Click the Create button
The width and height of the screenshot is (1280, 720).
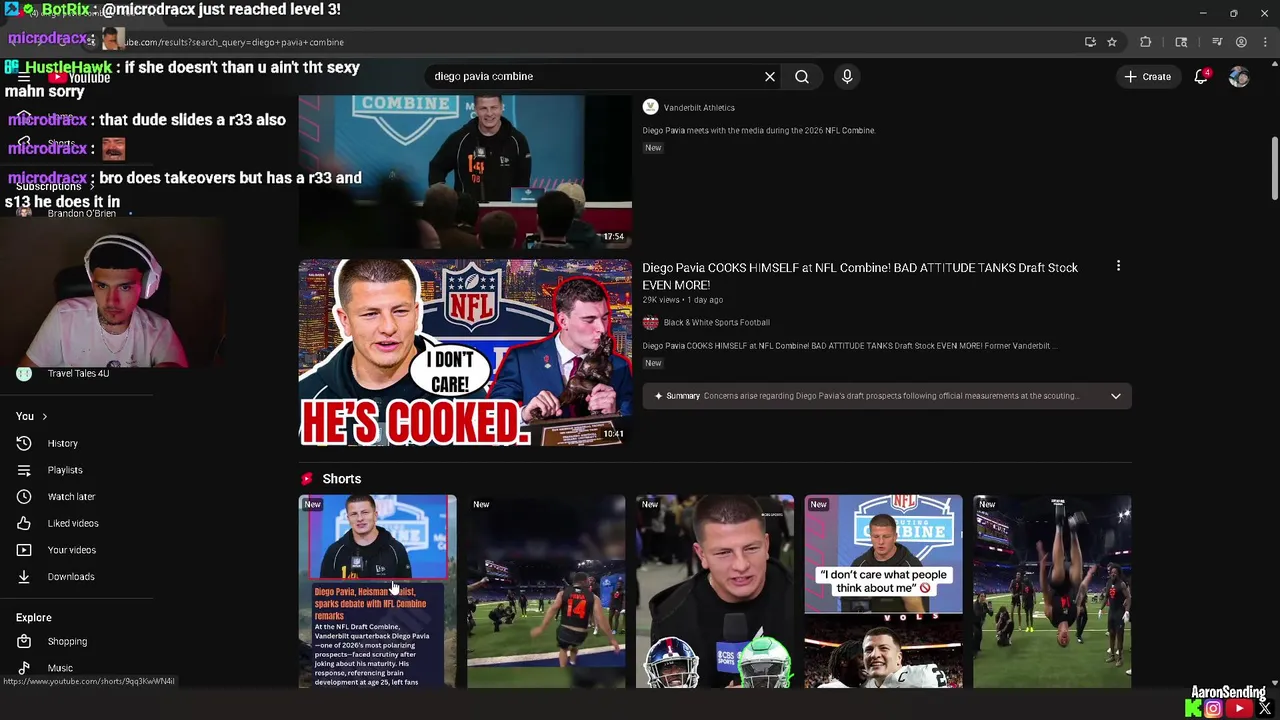click(x=1147, y=77)
